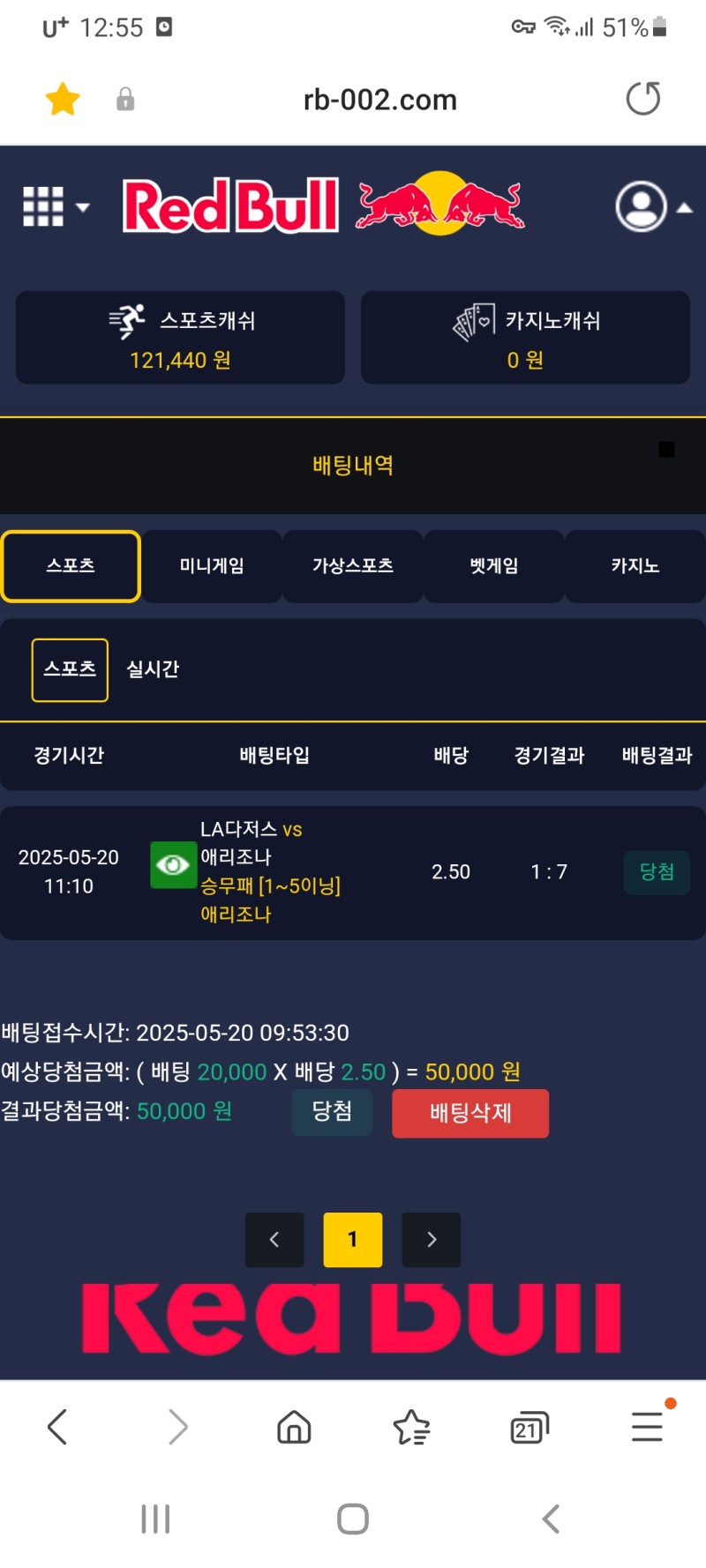Image resolution: width=706 pixels, height=1568 pixels.
Task: Switch to 실시간 sub-tab
Action: pos(153,669)
